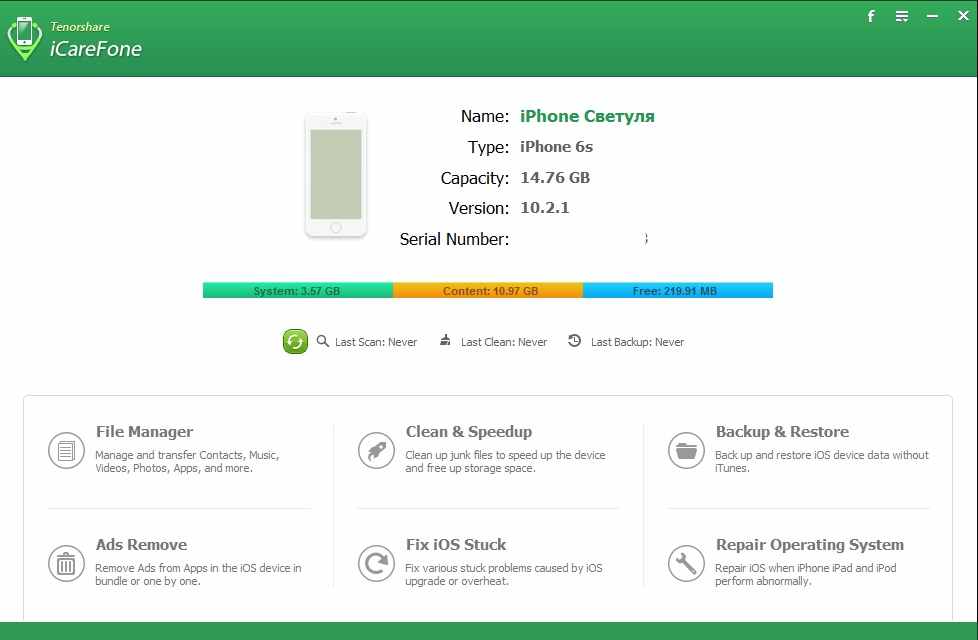
Task: Click the Ads Remove trash icon
Action: pos(66,563)
